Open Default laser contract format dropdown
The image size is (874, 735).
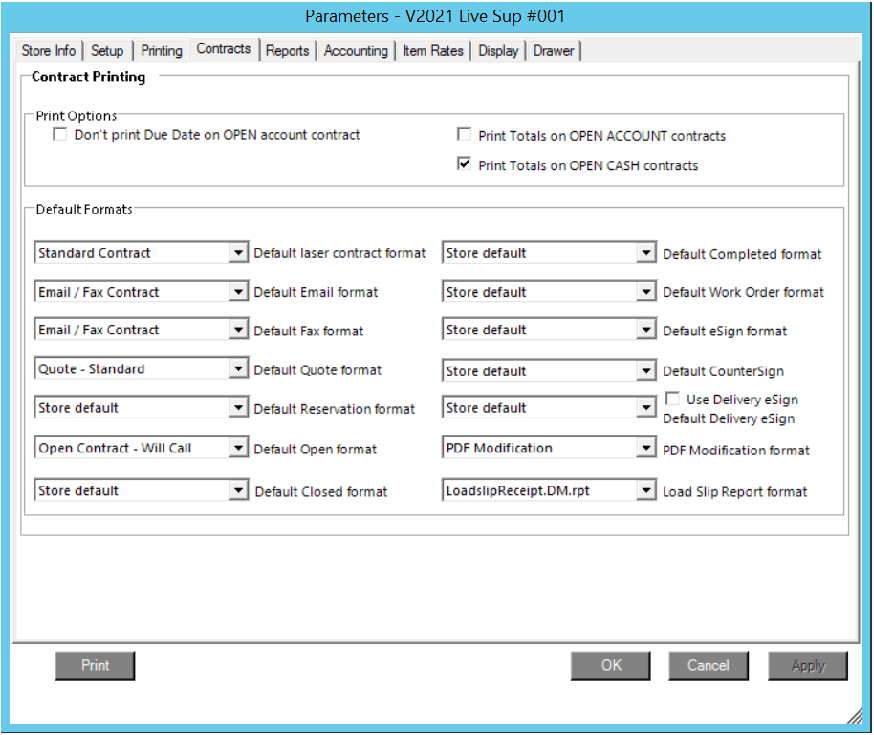(238, 254)
